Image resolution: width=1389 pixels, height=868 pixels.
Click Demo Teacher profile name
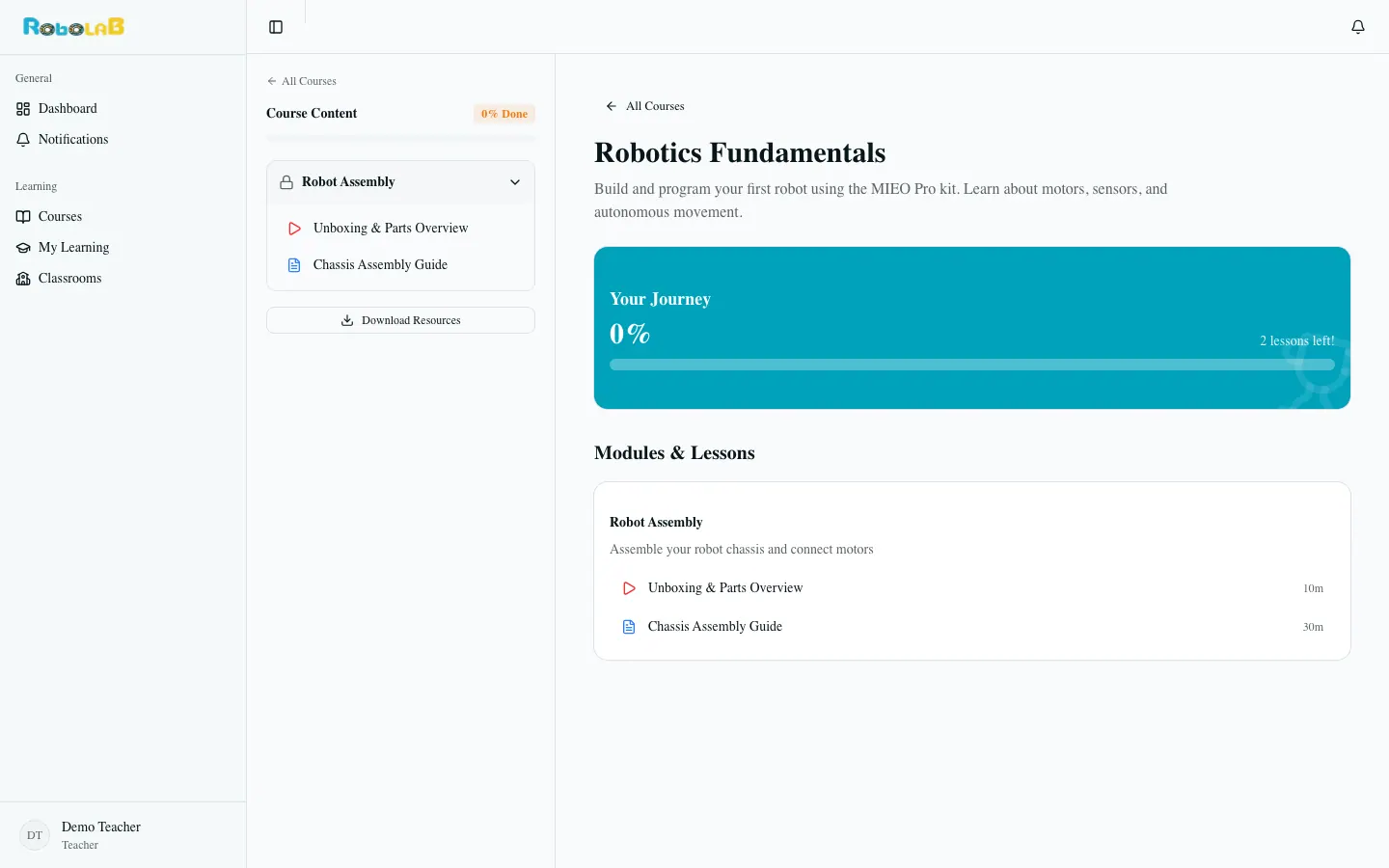click(x=101, y=827)
